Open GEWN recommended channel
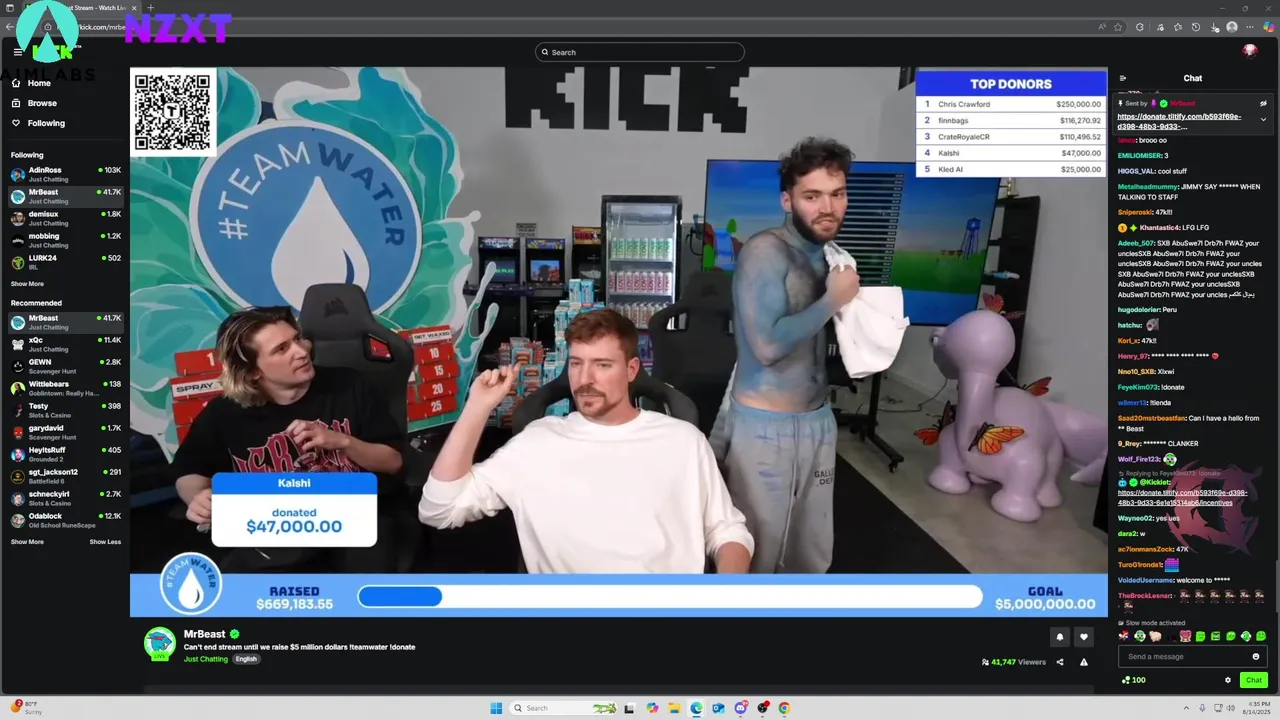 (64, 366)
